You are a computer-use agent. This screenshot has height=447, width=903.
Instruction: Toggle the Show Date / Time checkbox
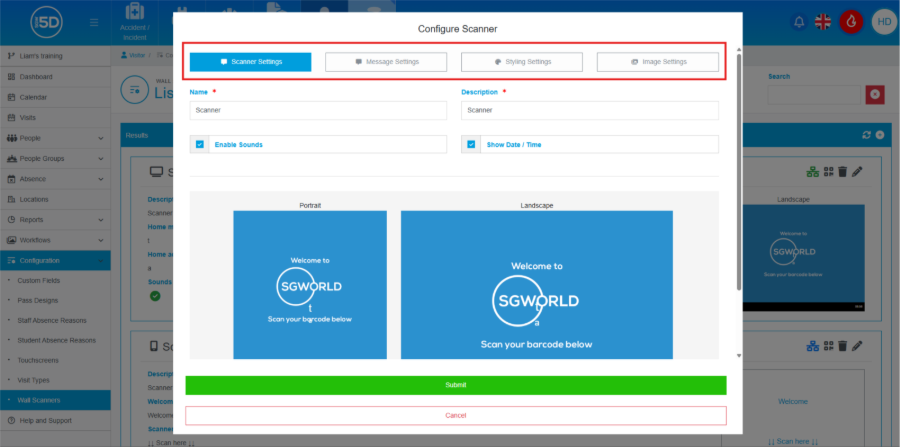point(472,145)
